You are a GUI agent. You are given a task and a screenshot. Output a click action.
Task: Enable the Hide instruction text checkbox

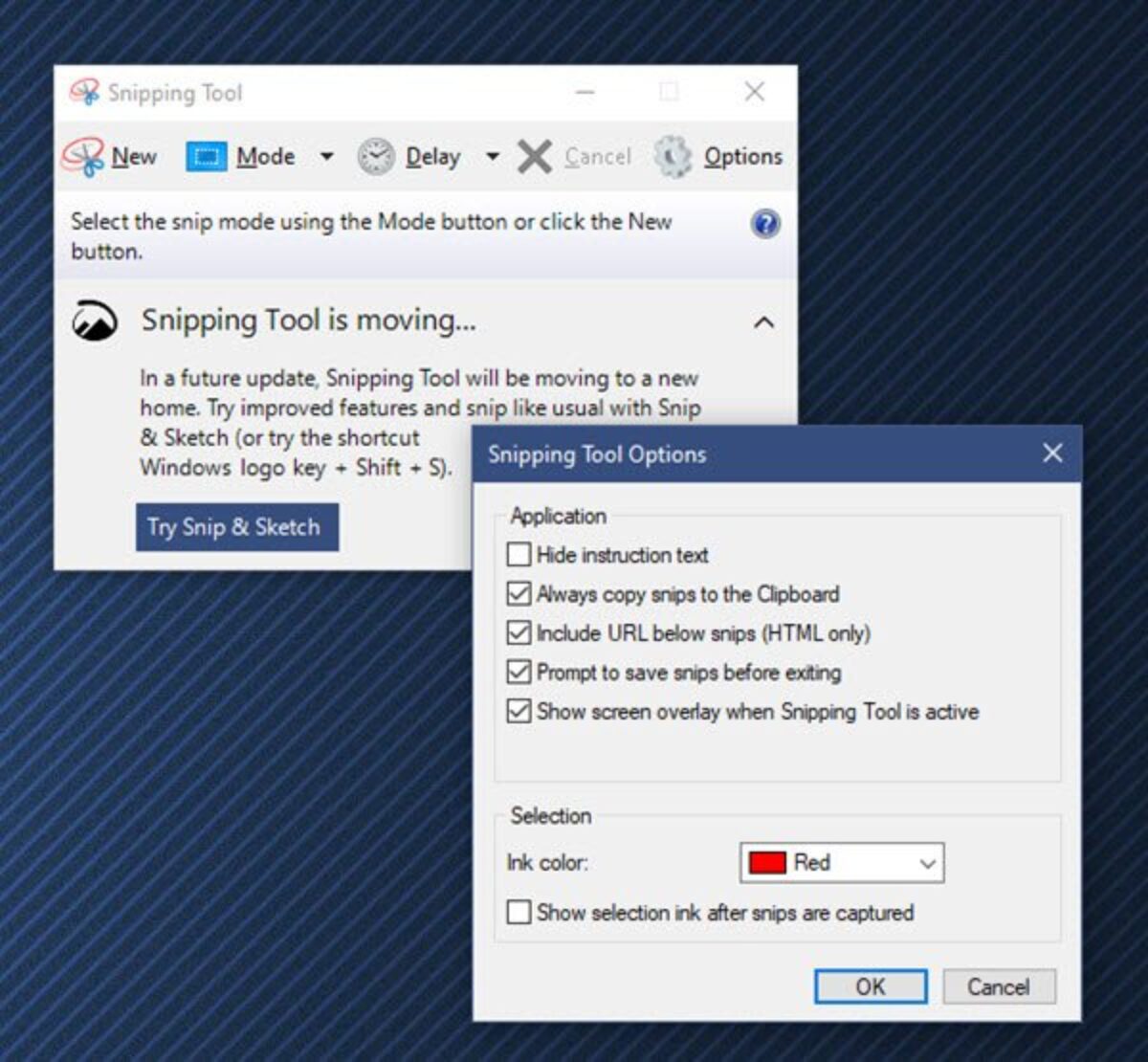[x=519, y=554]
